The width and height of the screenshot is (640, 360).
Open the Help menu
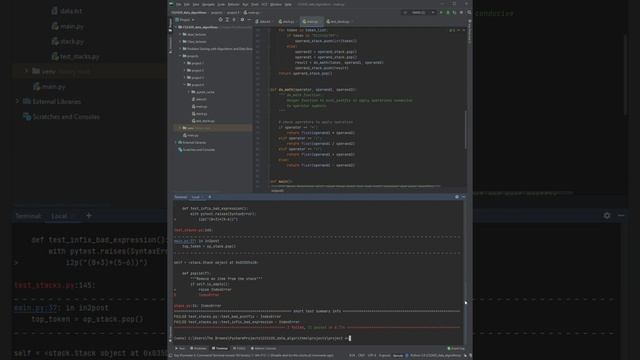click(288, 4)
